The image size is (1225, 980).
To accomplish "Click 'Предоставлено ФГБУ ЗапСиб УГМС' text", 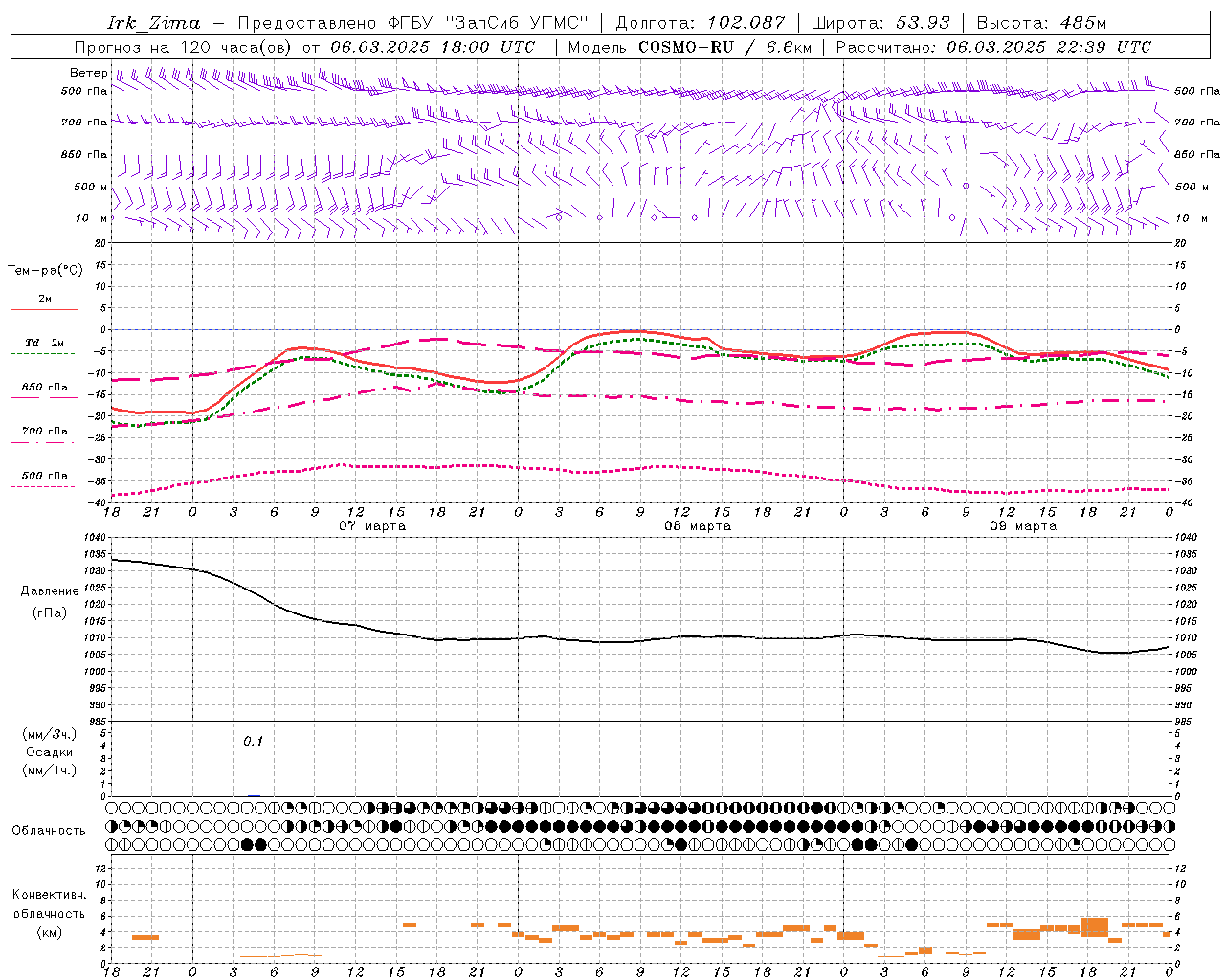I will (x=412, y=23).
